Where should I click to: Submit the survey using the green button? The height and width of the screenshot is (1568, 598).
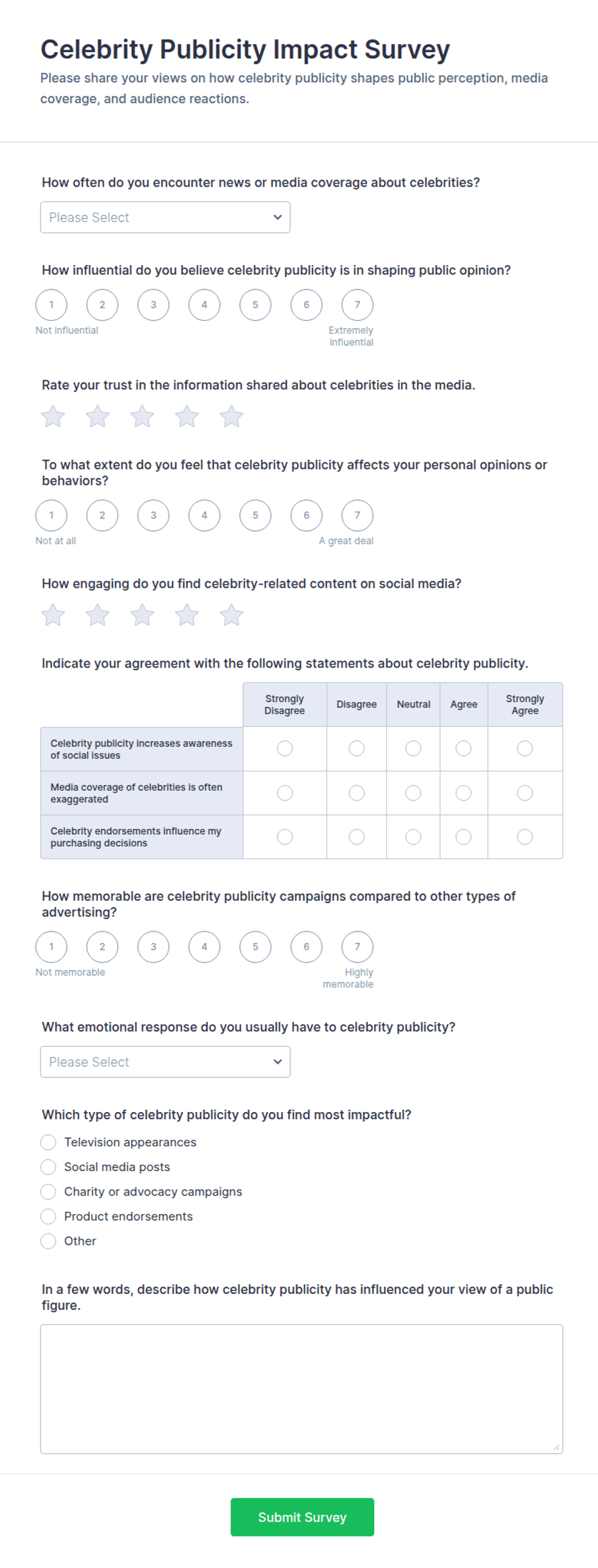[x=302, y=1517]
